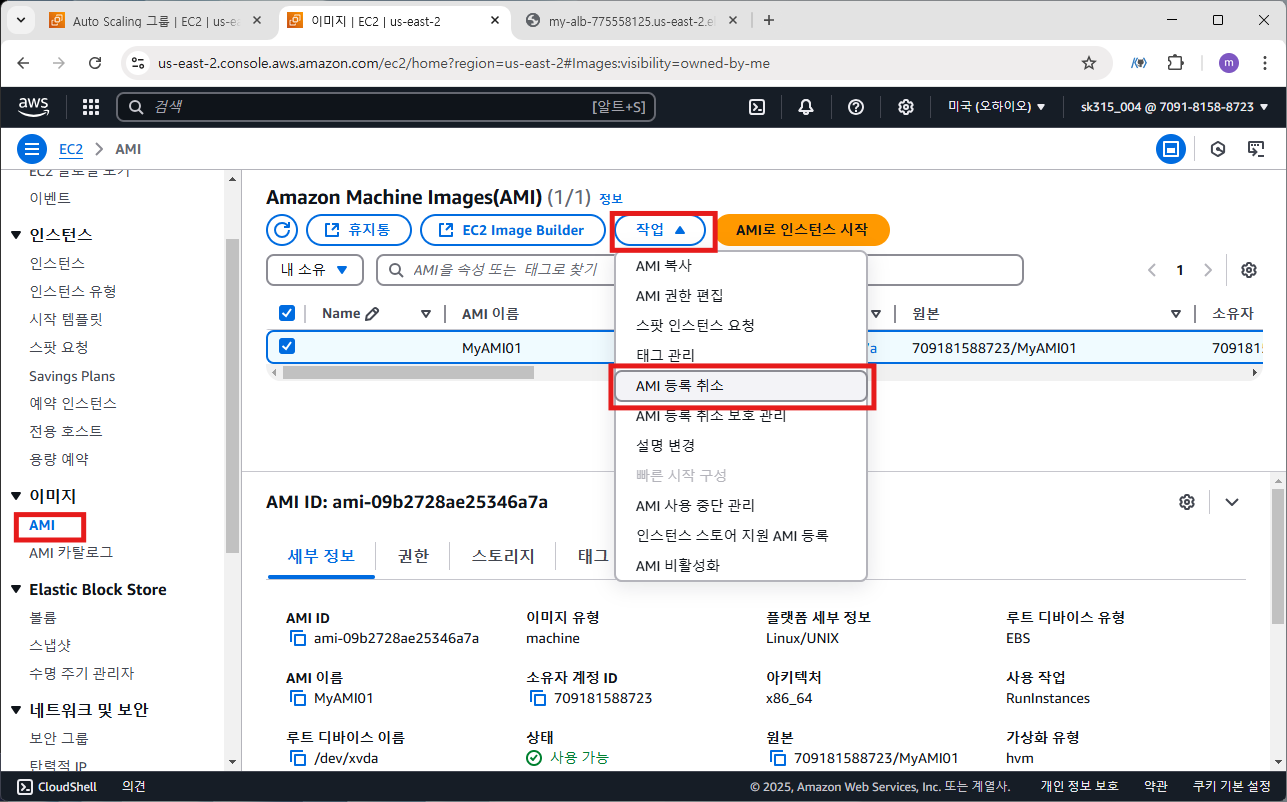The height and width of the screenshot is (802, 1287).
Task: Open the AWS services grid menu
Action: point(90,107)
